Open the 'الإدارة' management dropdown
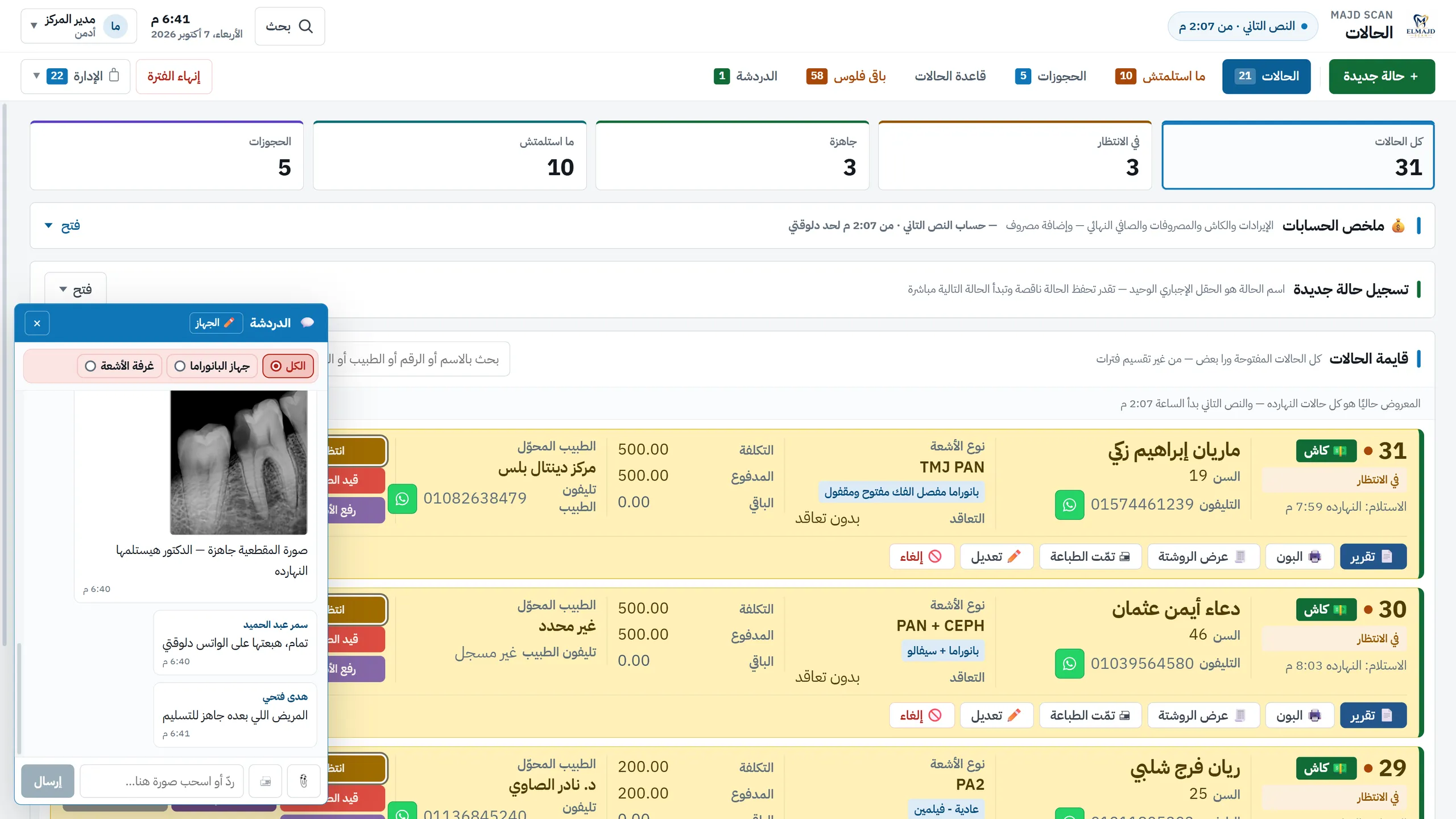 click(x=75, y=76)
